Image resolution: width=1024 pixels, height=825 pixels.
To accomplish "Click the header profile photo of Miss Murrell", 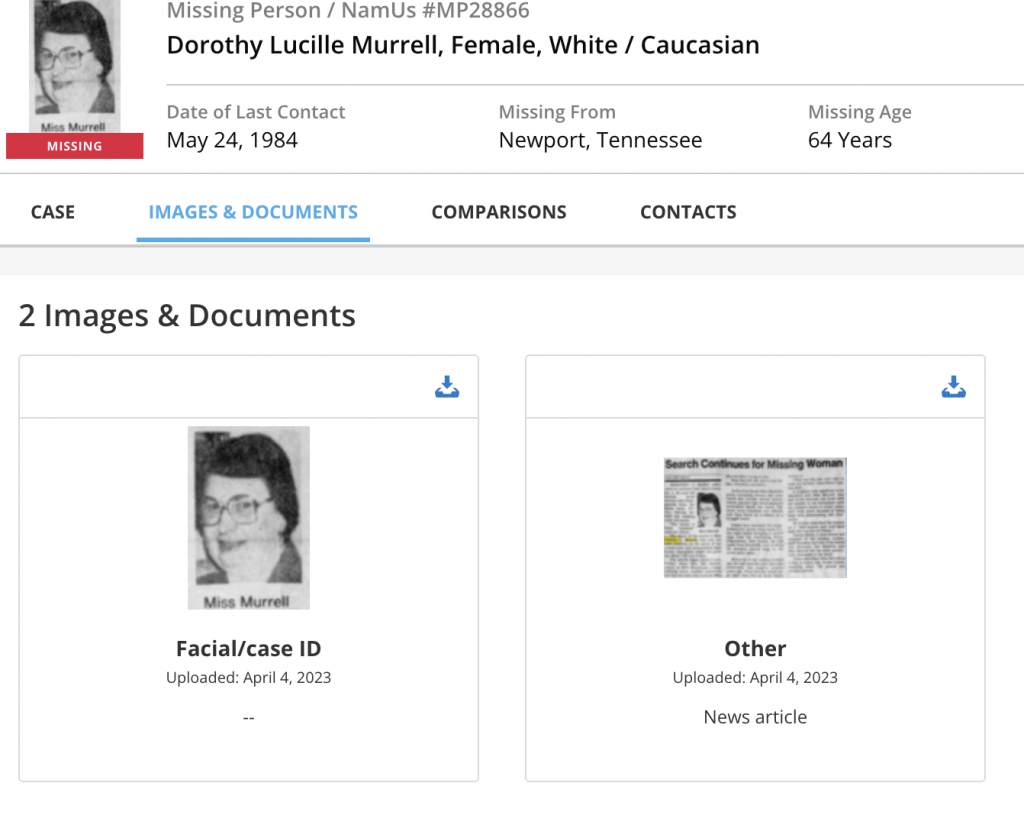I will [75, 65].
